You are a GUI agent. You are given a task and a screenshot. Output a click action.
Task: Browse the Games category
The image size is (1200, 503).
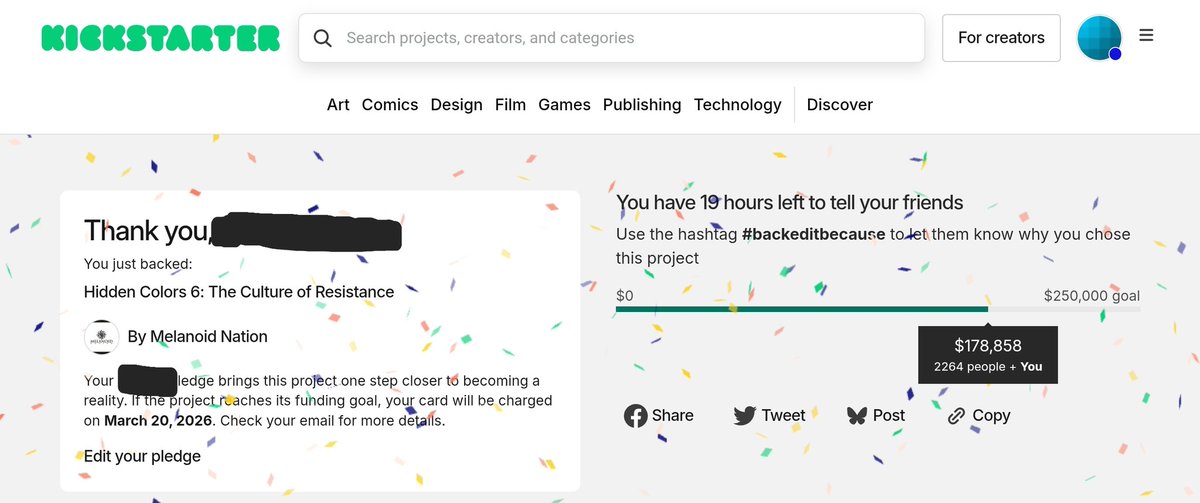coord(564,104)
